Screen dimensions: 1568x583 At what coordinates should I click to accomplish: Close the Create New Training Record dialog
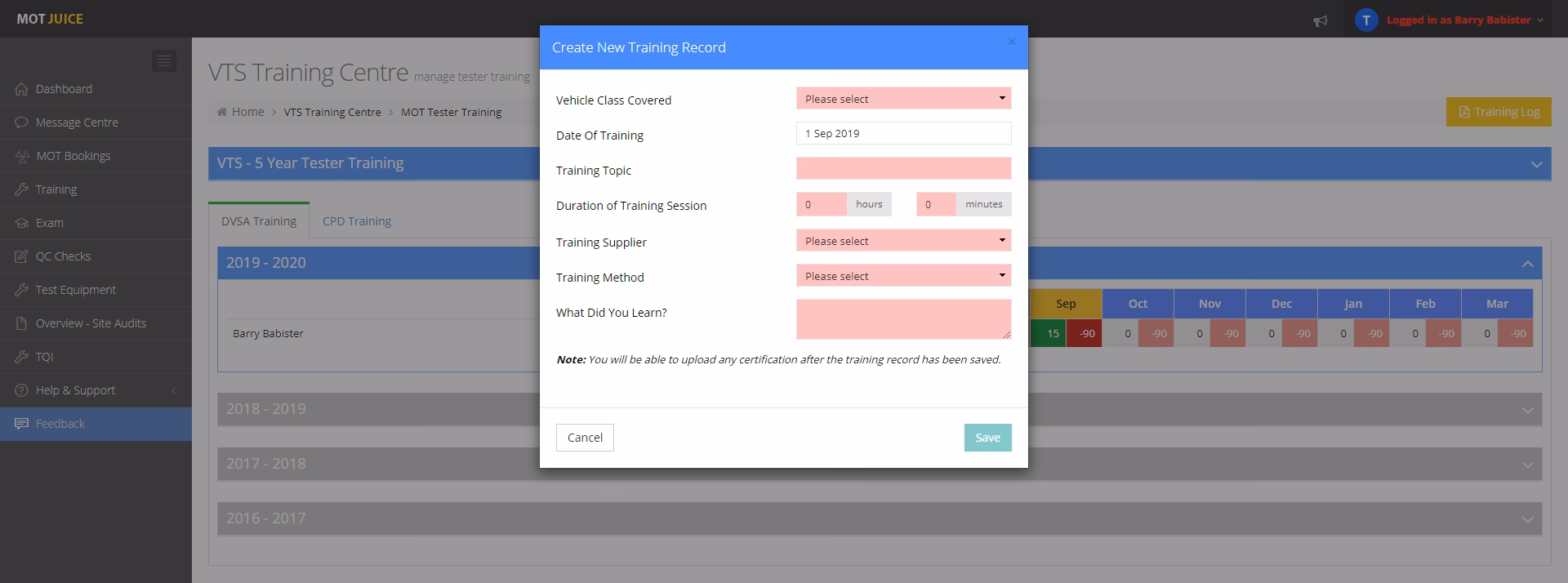pyautogui.click(x=1012, y=42)
